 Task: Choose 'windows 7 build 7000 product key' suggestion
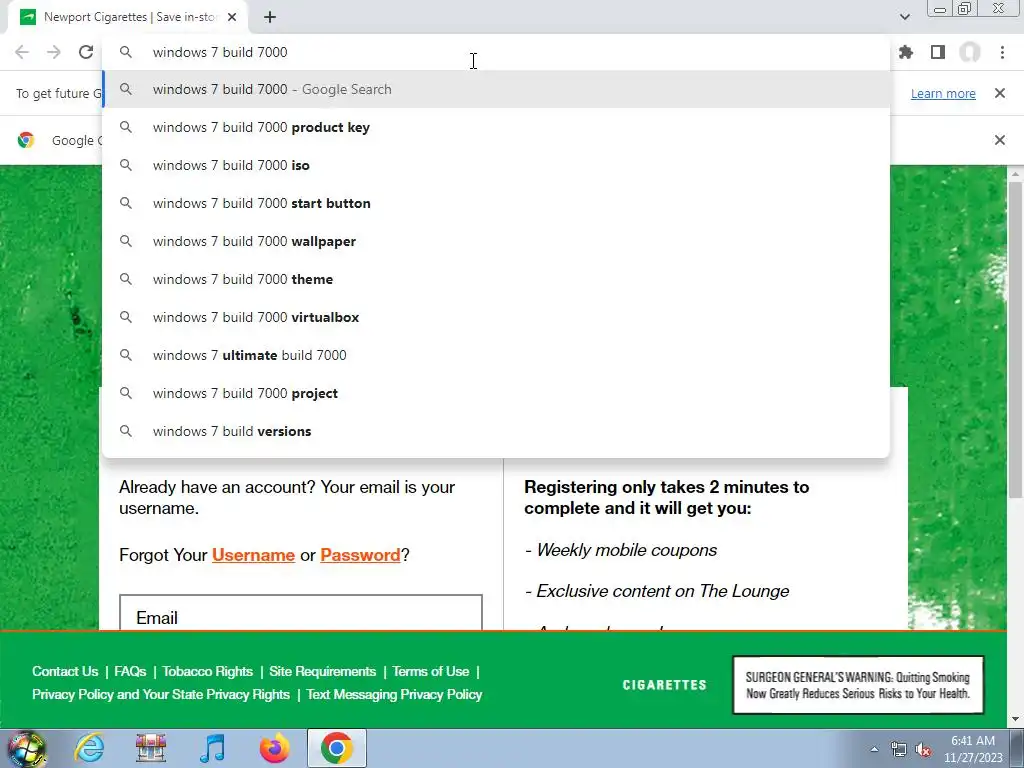point(496,127)
